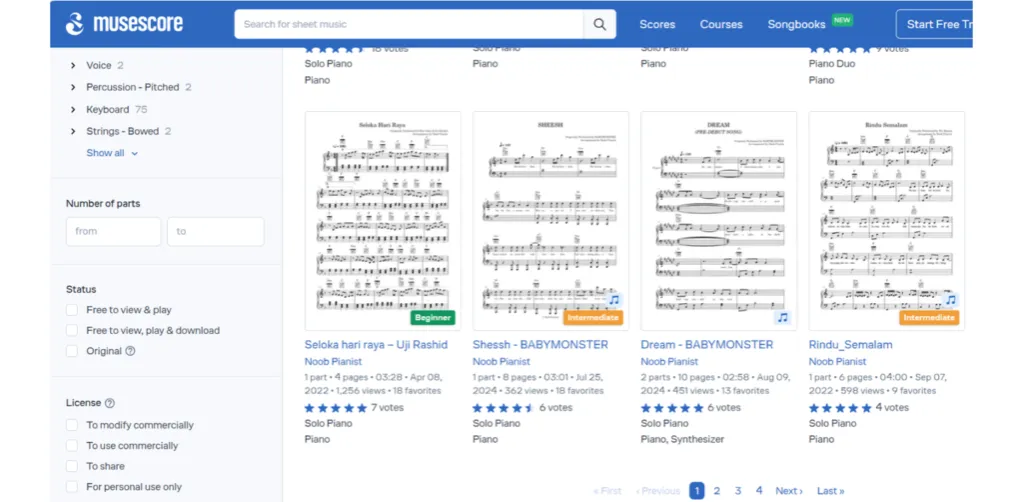Open the Songbooks menu
Screen dimensions: 1023x502
pos(796,24)
